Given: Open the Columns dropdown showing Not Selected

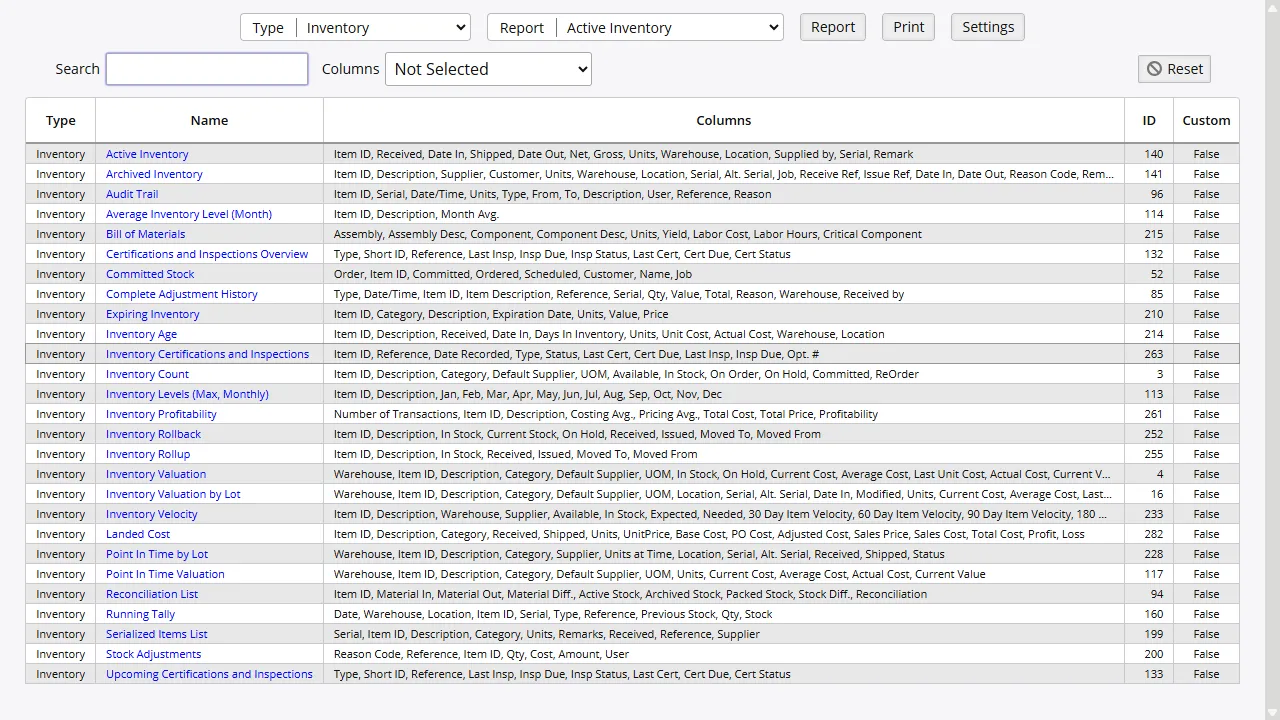Looking at the screenshot, I should pyautogui.click(x=488, y=69).
